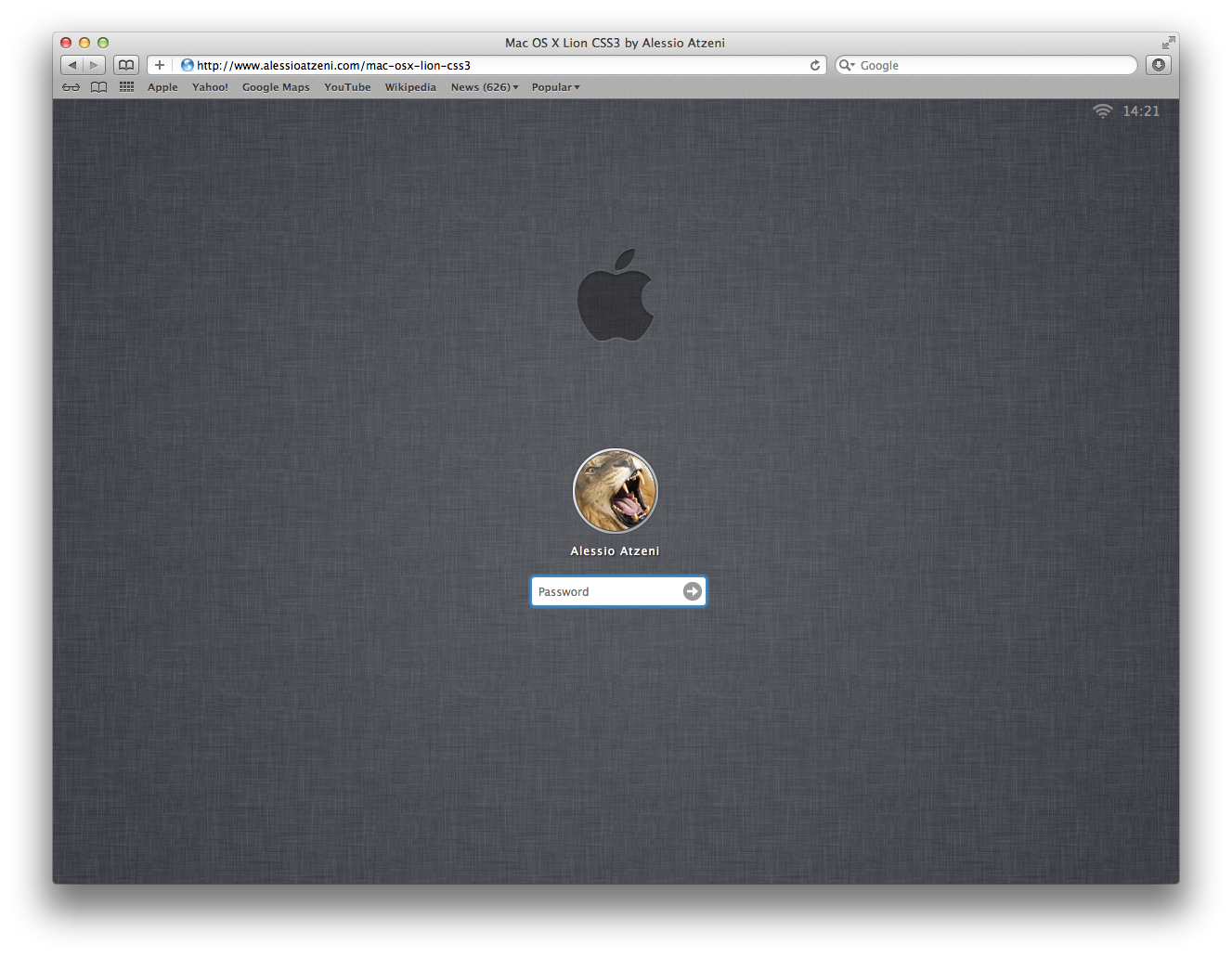
Task: Open the Google Maps bookmark
Action: pos(276,87)
